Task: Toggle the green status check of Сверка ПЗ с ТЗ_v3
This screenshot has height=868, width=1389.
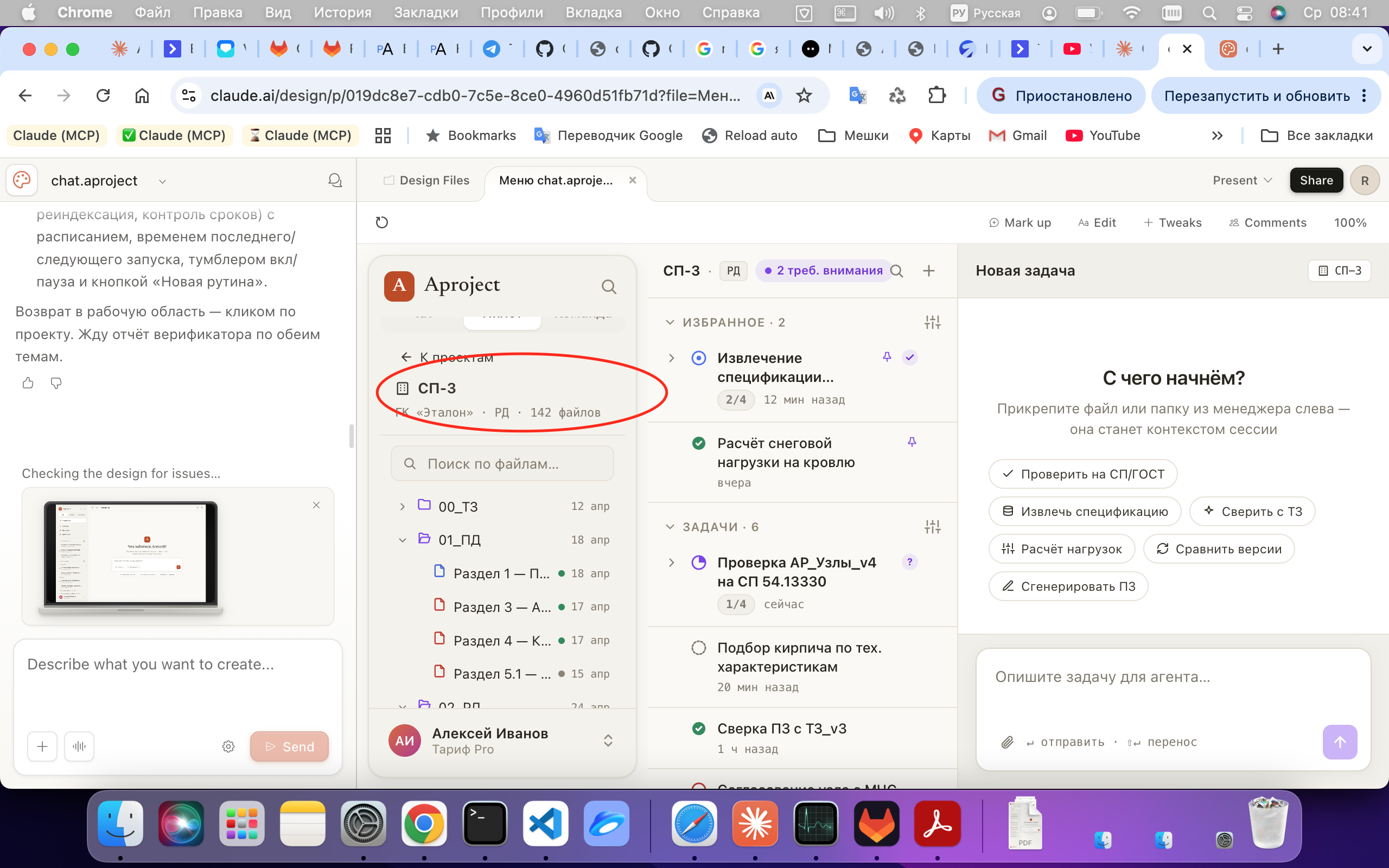Action: point(698,729)
